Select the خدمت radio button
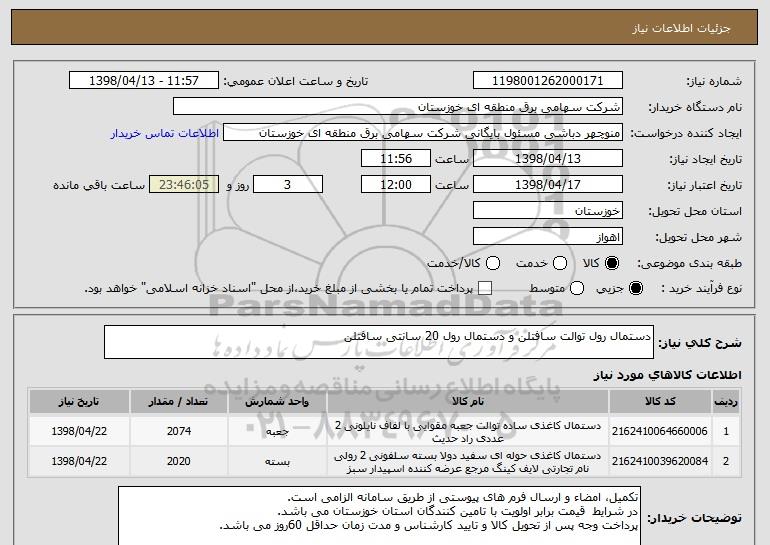 560,263
